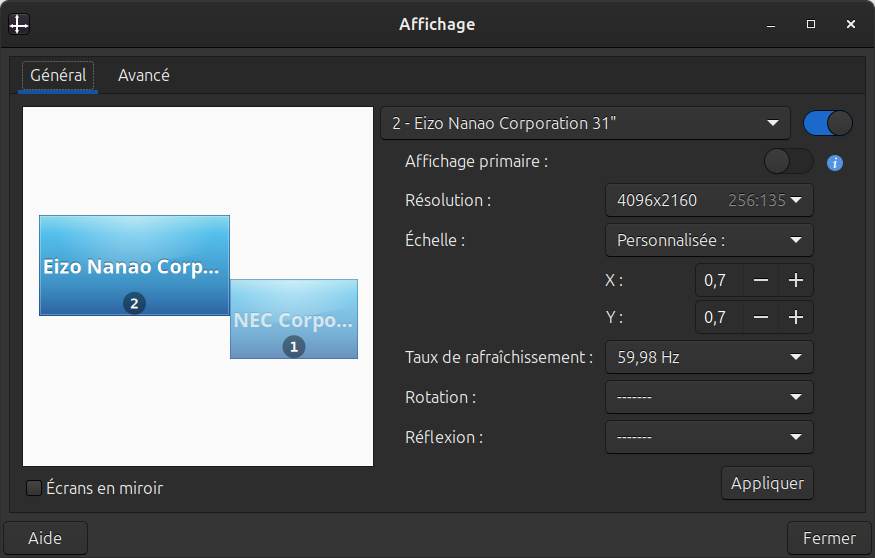Select the NEC monitor in layout preview

coord(294,319)
